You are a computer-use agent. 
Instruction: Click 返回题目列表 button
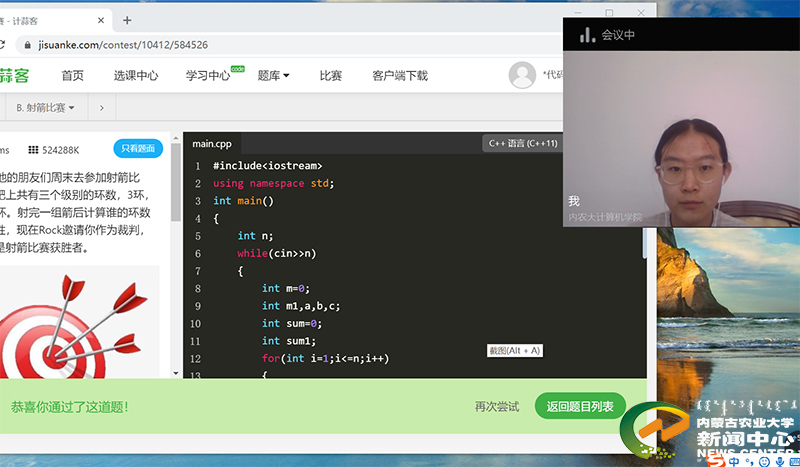[x=580, y=406]
